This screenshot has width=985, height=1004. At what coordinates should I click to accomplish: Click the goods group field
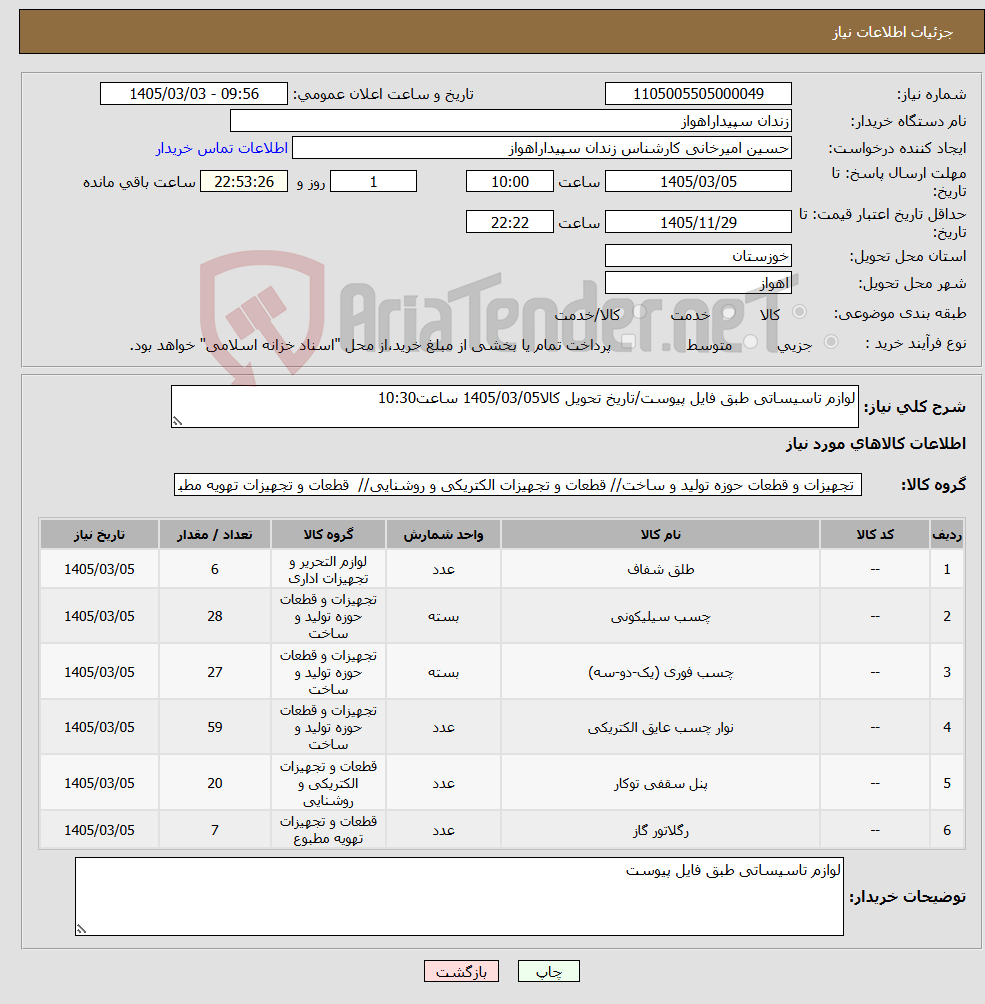tap(517, 485)
